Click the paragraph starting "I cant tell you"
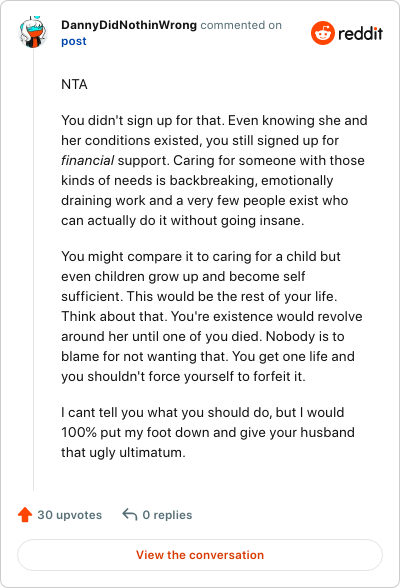Screen dimensions: 400x588 [208, 432]
